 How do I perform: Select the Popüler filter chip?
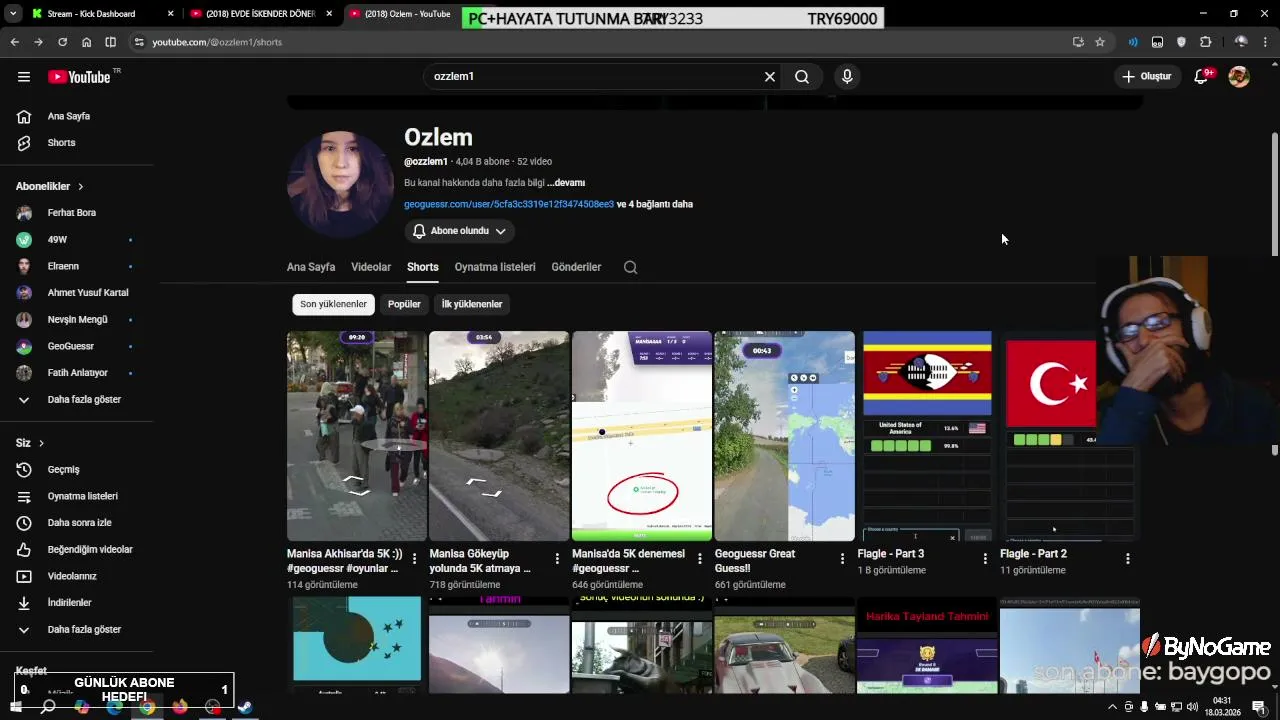404,304
